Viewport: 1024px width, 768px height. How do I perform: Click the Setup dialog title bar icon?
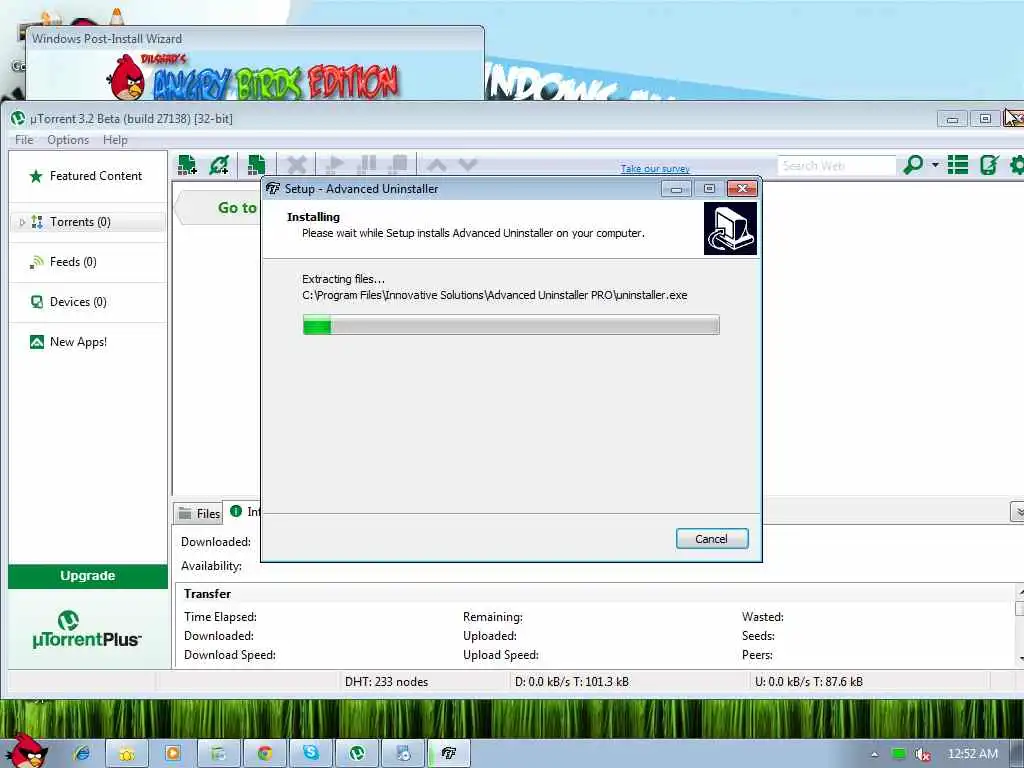[x=273, y=189]
